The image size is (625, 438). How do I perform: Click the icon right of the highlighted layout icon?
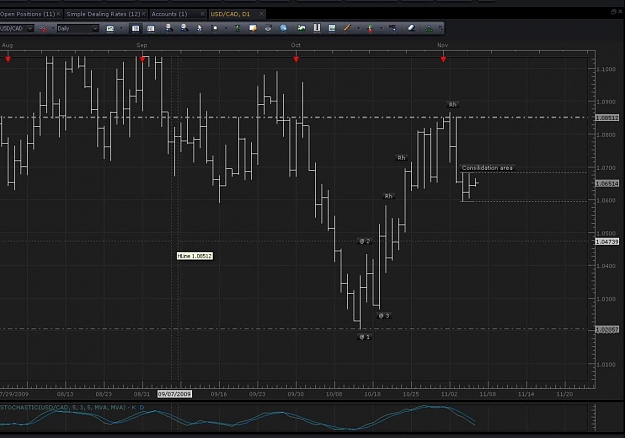coord(151,29)
